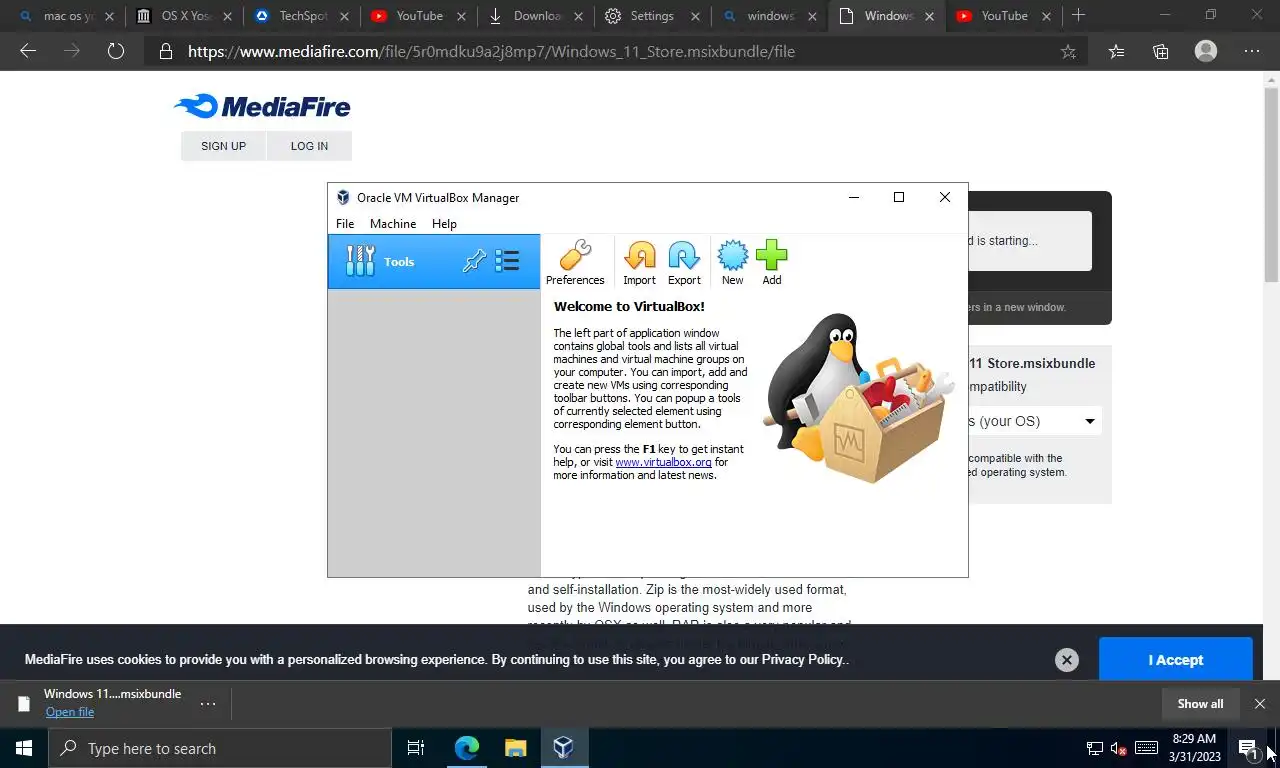
Task: Switch to the OS X Yosemite tab
Action: coord(185,16)
